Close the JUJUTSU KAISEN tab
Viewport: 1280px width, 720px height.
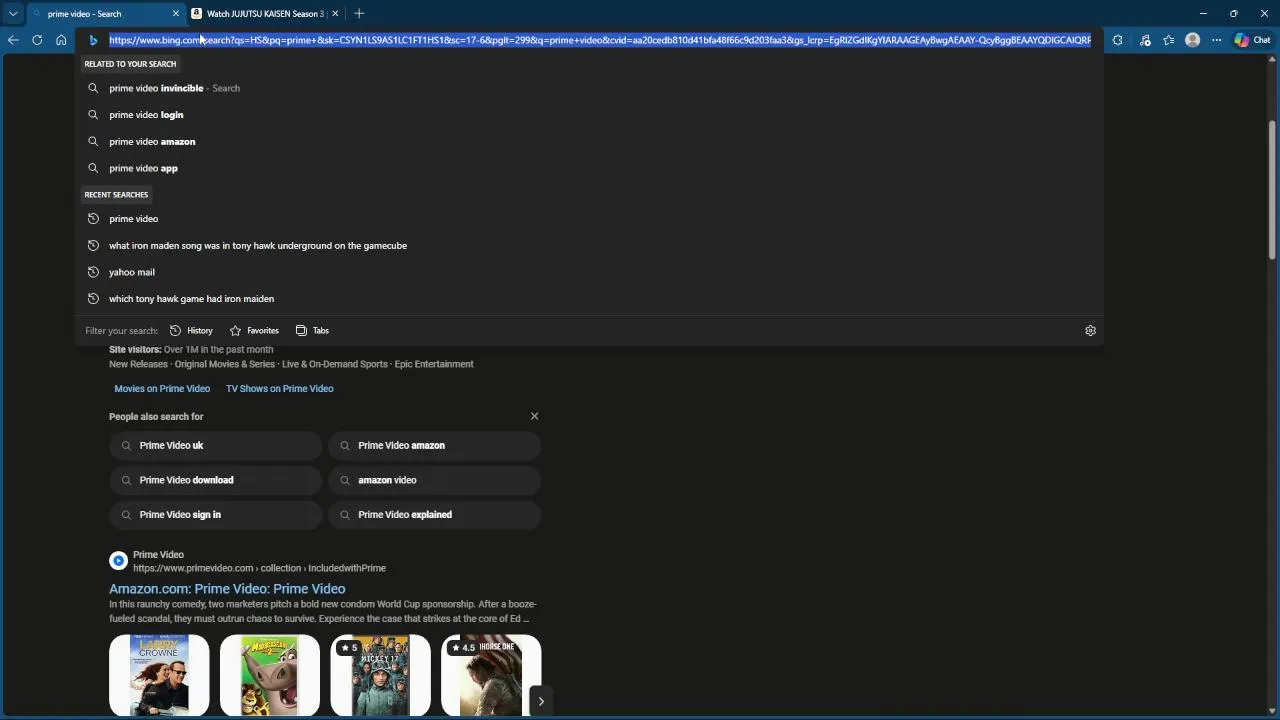click(x=335, y=13)
